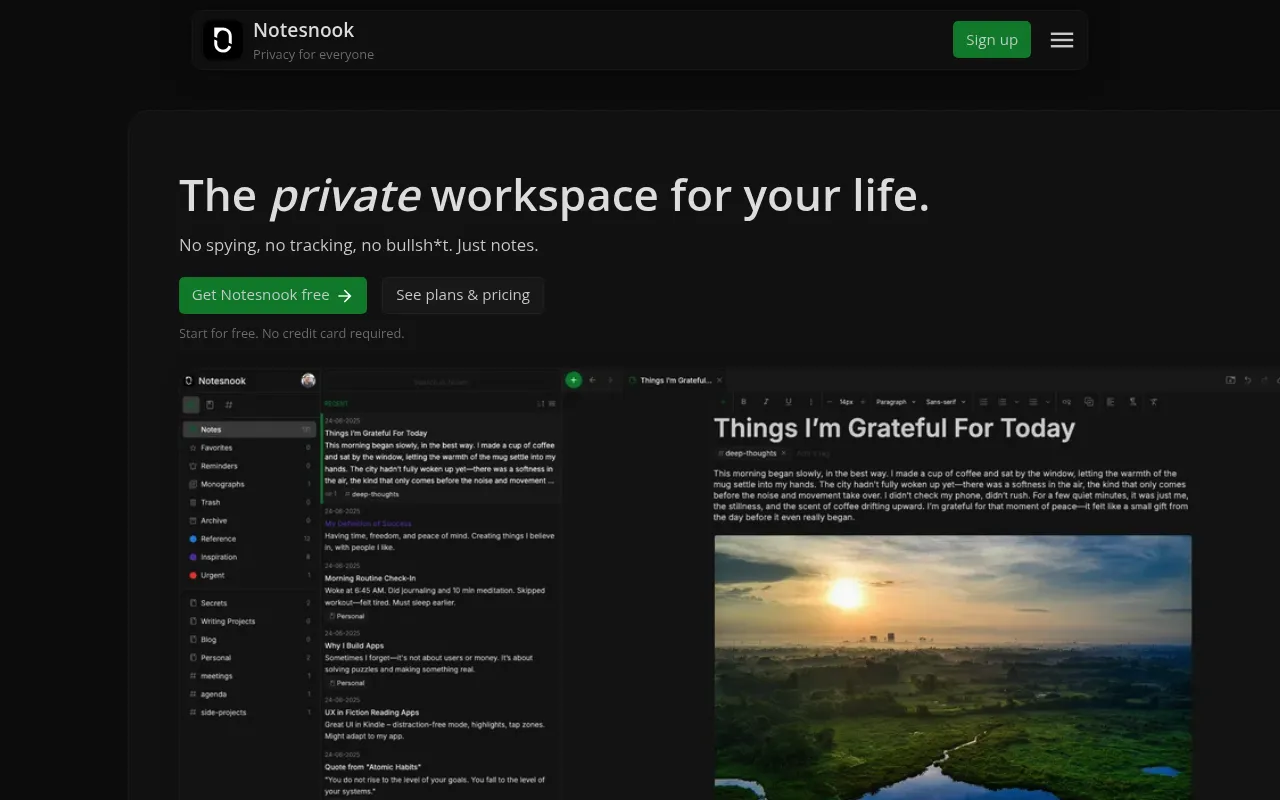
Task: Click the purple Inspiration color dot
Action: point(193,557)
